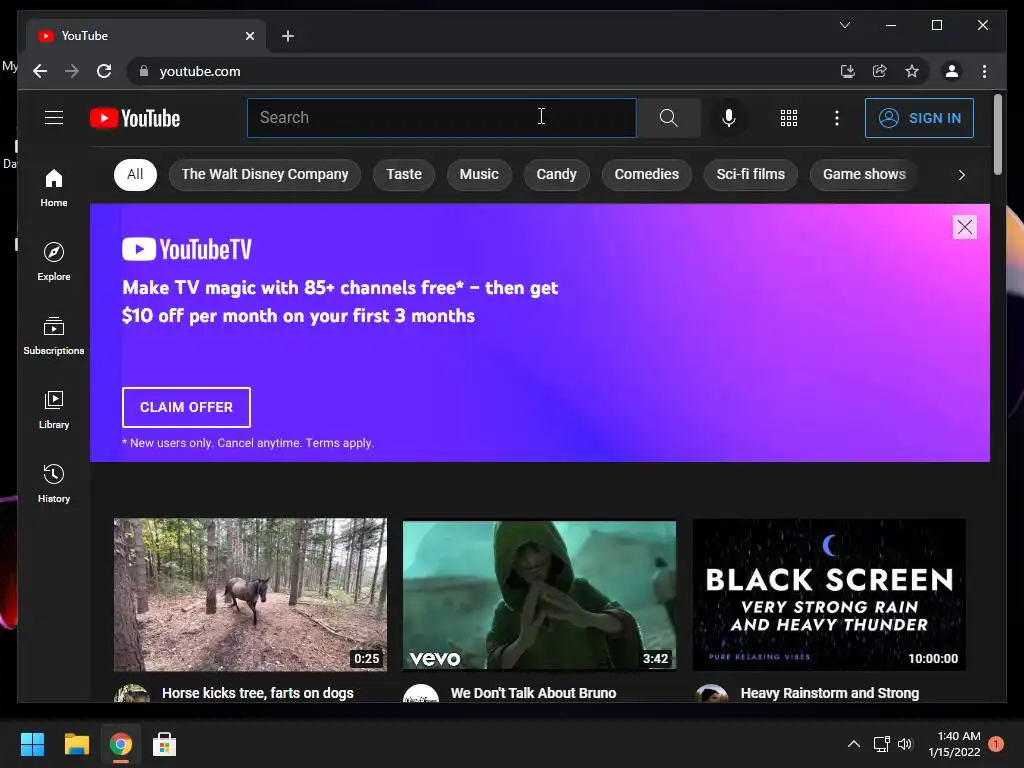
Task: Open the Chrome three-dot menu
Action: point(984,71)
